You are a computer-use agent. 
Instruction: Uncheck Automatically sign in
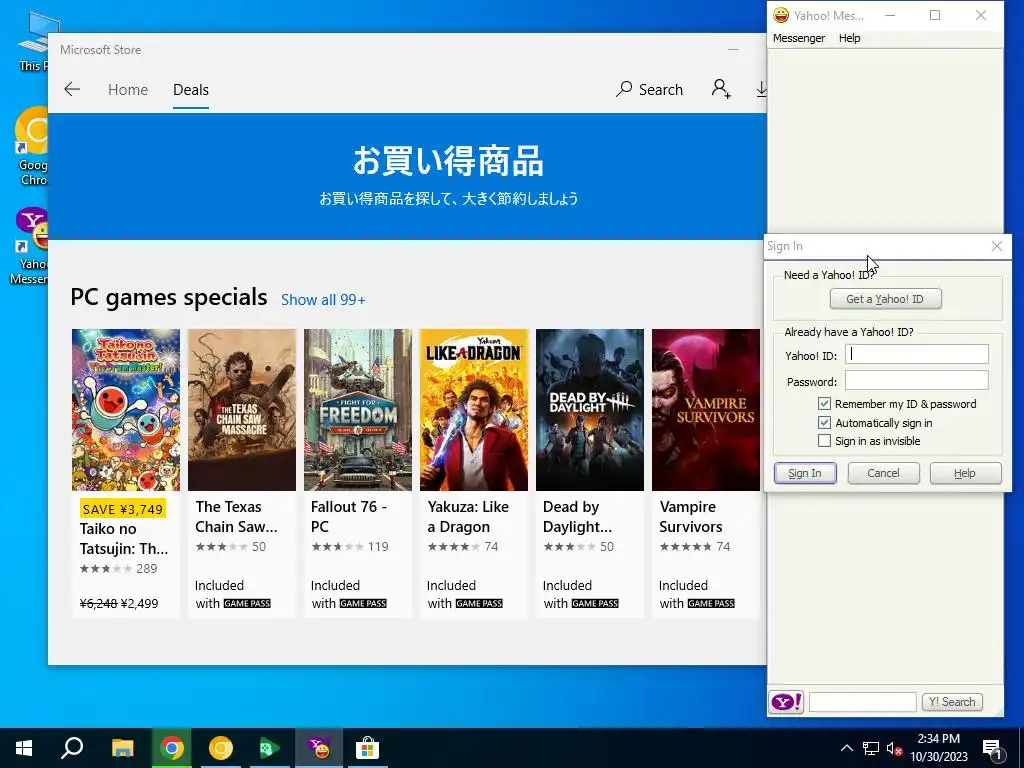(824, 423)
